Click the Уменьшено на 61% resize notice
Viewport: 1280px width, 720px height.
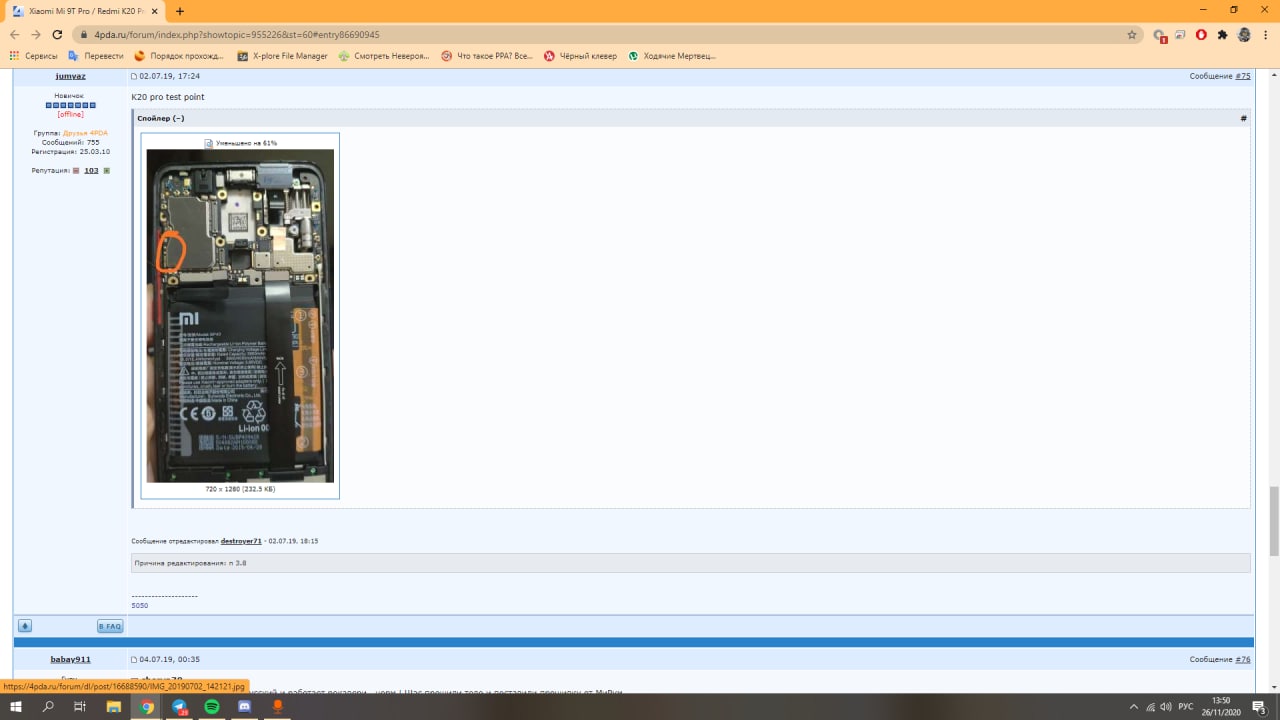pos(241,143)
